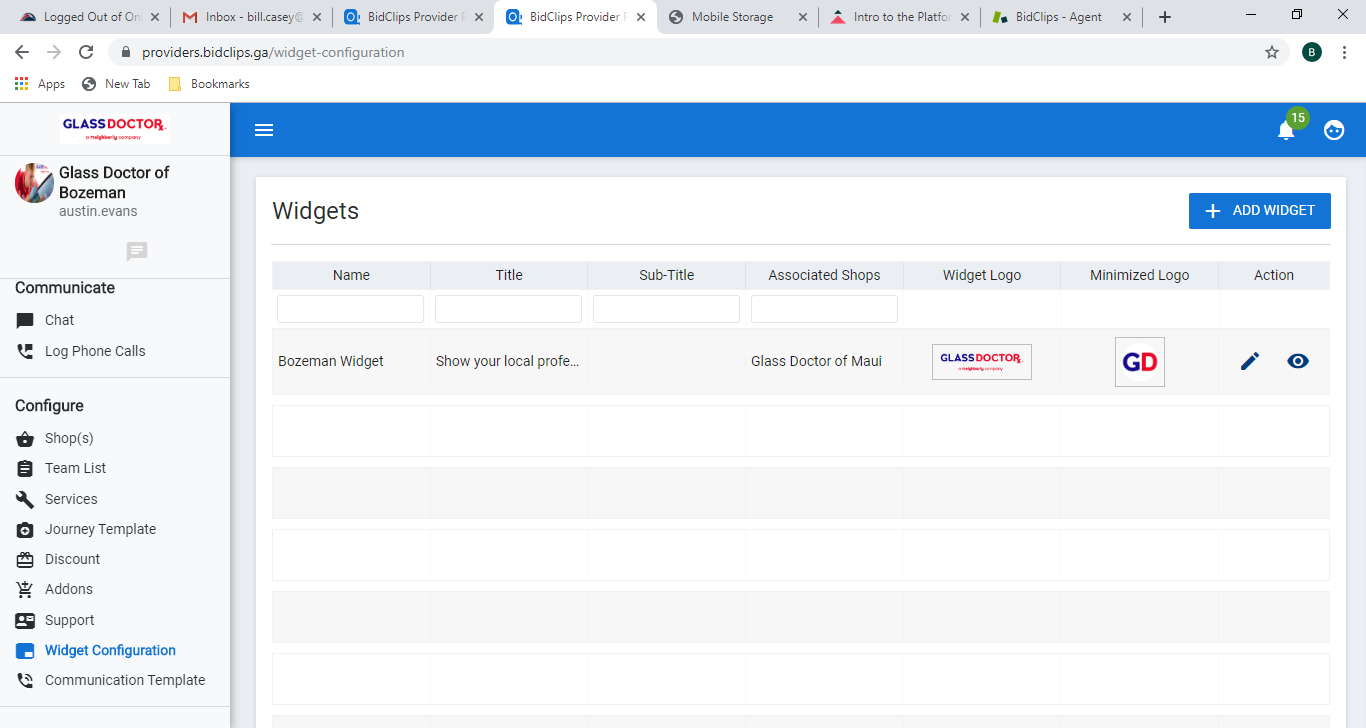Click the chat bubble icon under austin.evans

137,252
